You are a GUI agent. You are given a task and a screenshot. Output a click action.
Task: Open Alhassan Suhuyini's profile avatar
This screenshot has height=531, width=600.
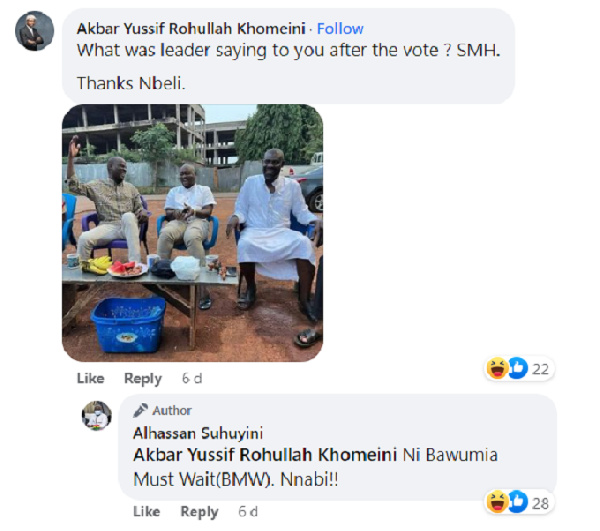[97, 415]
